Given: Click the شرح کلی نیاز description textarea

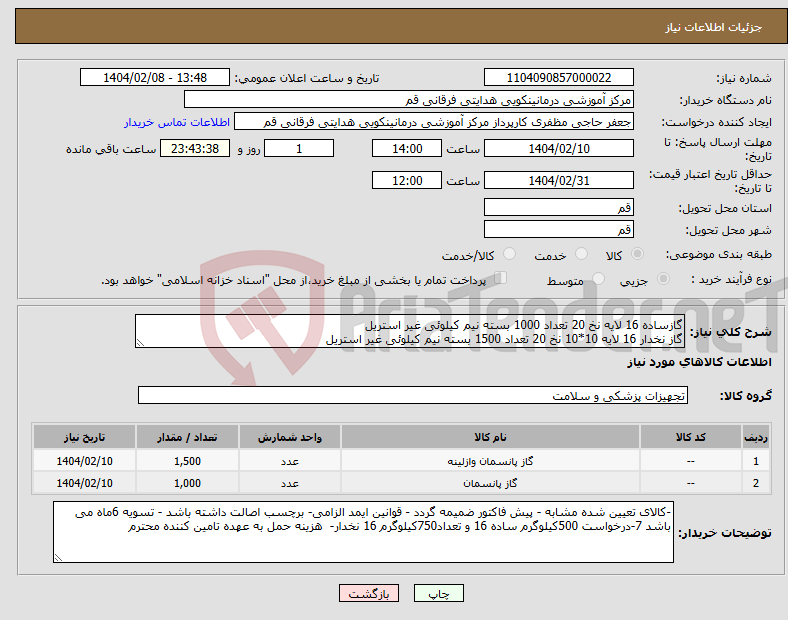Looking at the screenshot, I should pyautogui.click(x=410, y=331).
